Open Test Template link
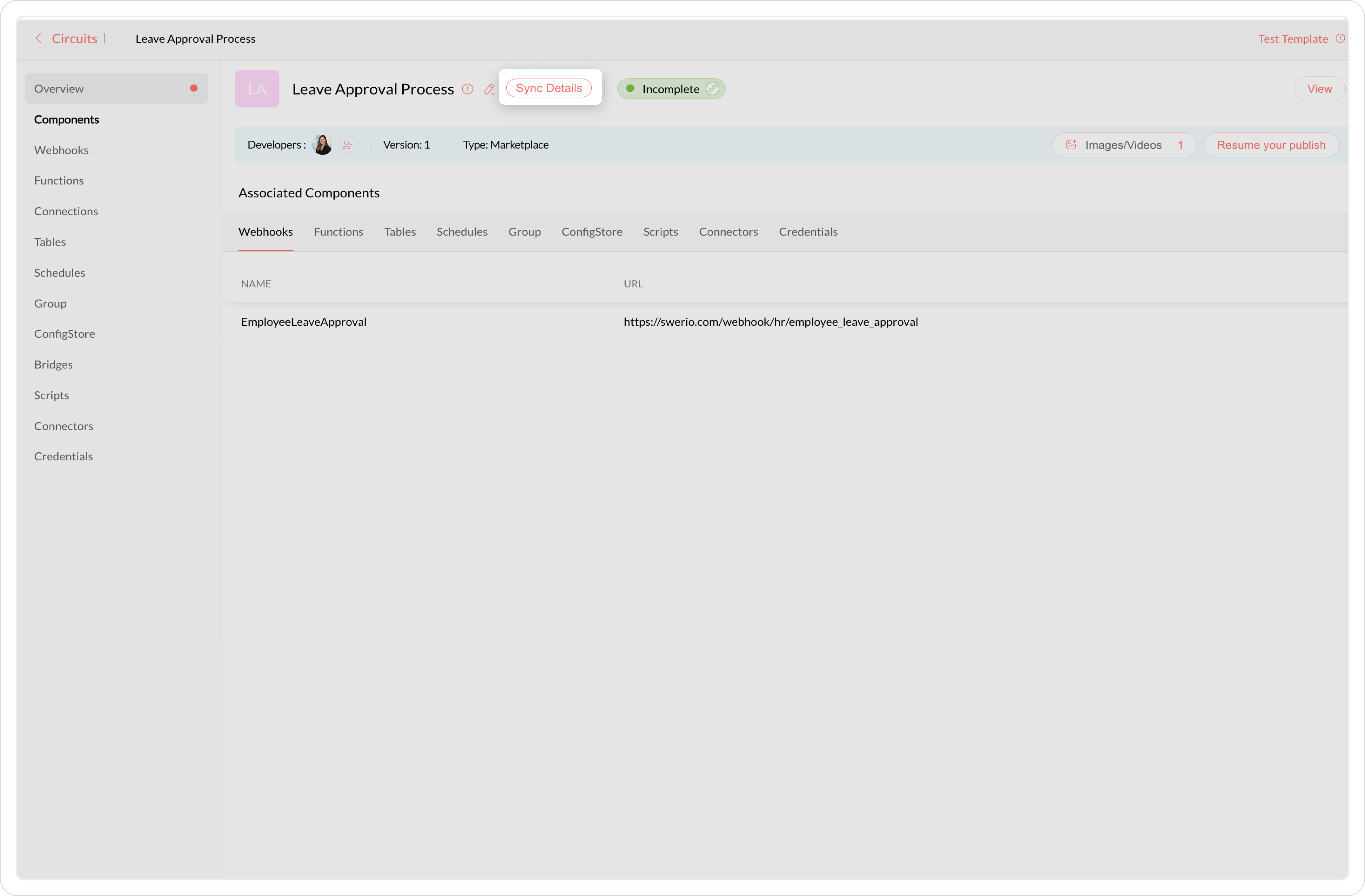This screenshot has height=896, width=1365. point(1293,38)
